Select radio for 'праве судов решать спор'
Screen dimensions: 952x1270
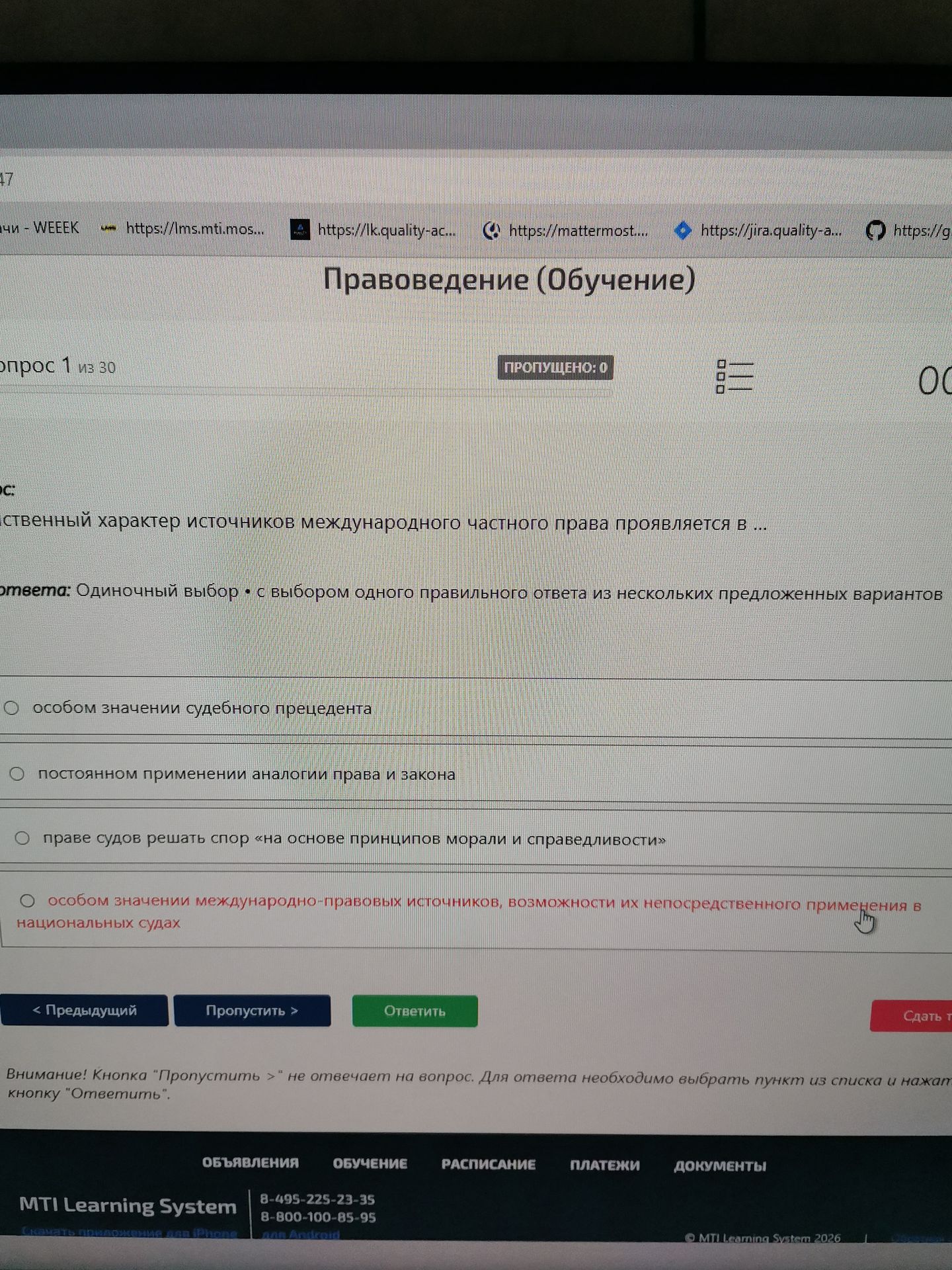coord(22,838)
